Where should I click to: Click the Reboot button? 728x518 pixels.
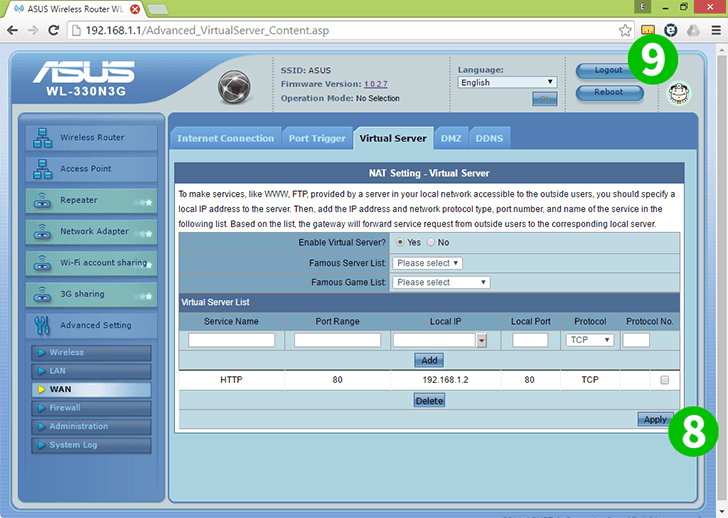click(609, 92)
